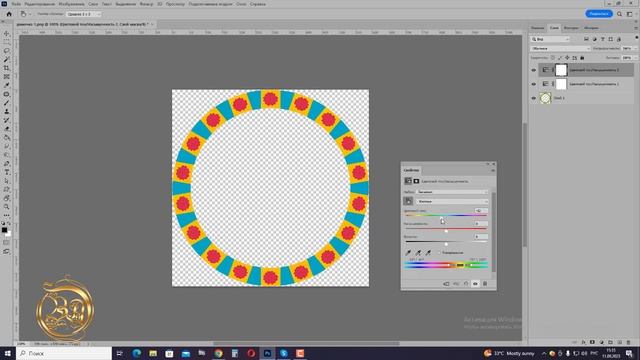Pick the subtract-from-sample eyedropper in Properties

coord(428,253)
